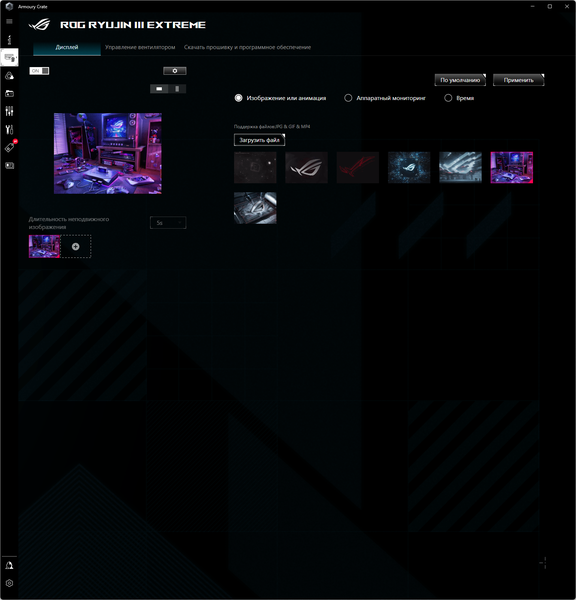Select the gaming room image in the playlist slot
This screenshot has width=576, height=600.
(x=44, y=246)
